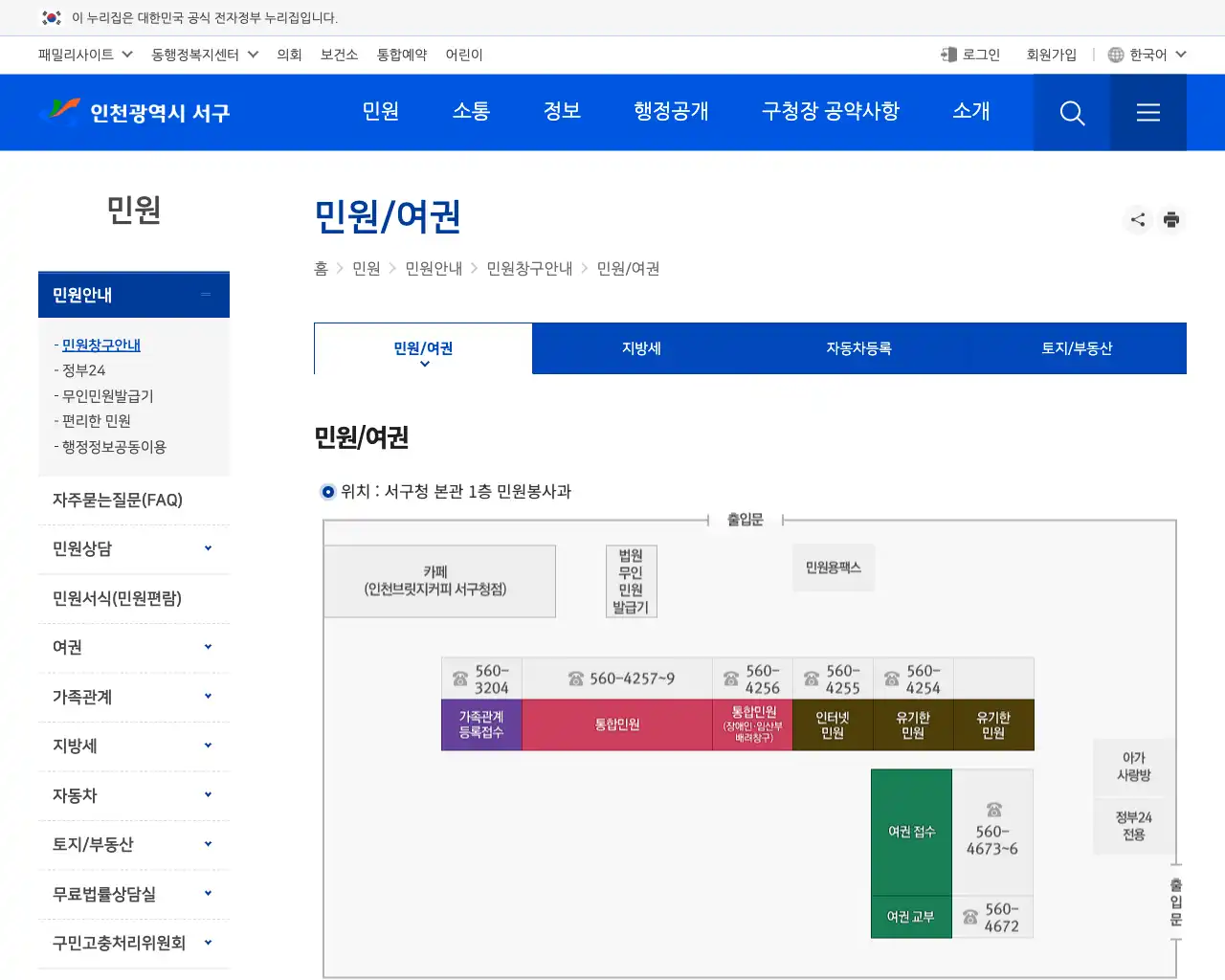
Task: Click the globe language icon
Action: pos(1115,55)
